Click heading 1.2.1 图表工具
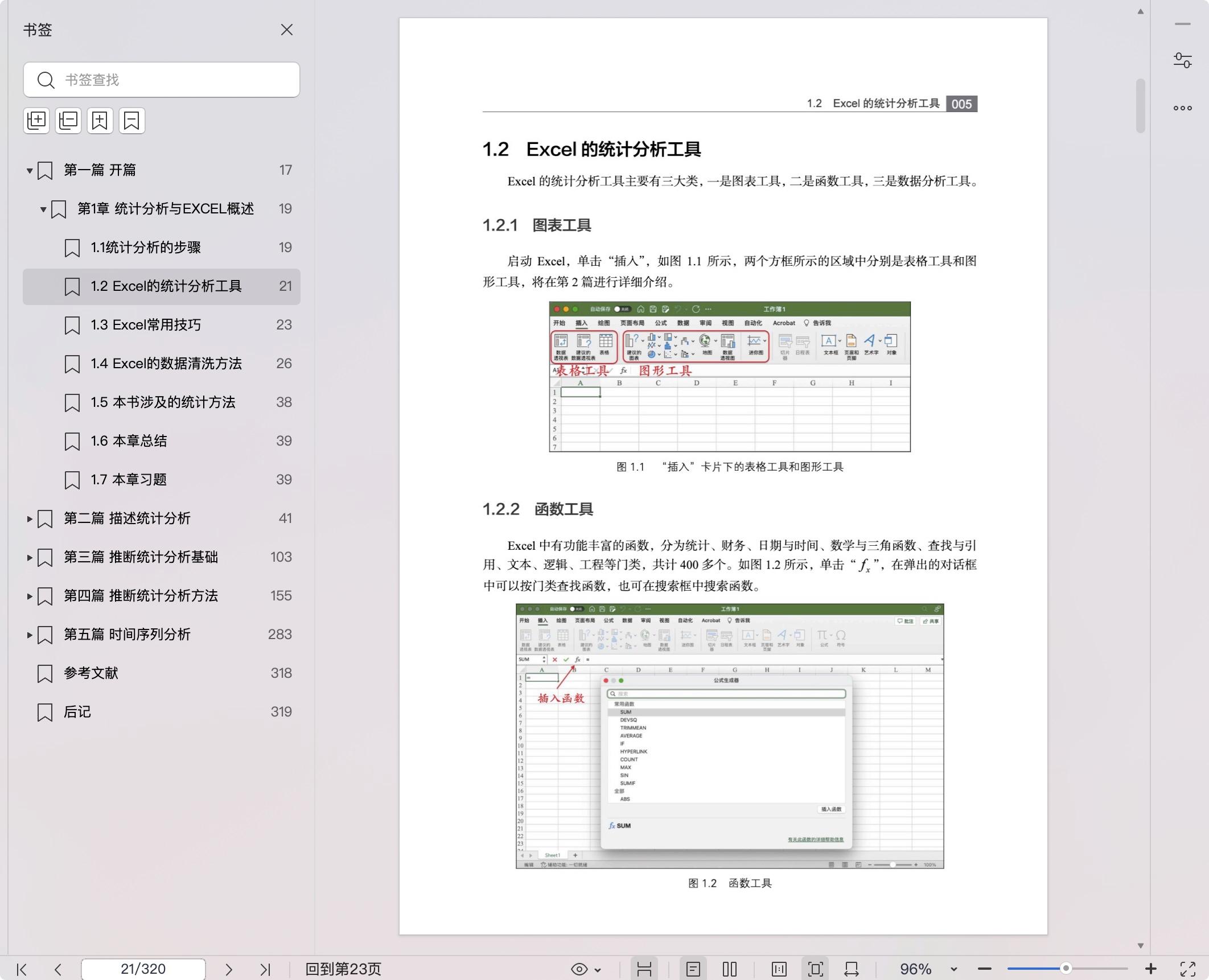The image size is (1209, 980). 537,225
